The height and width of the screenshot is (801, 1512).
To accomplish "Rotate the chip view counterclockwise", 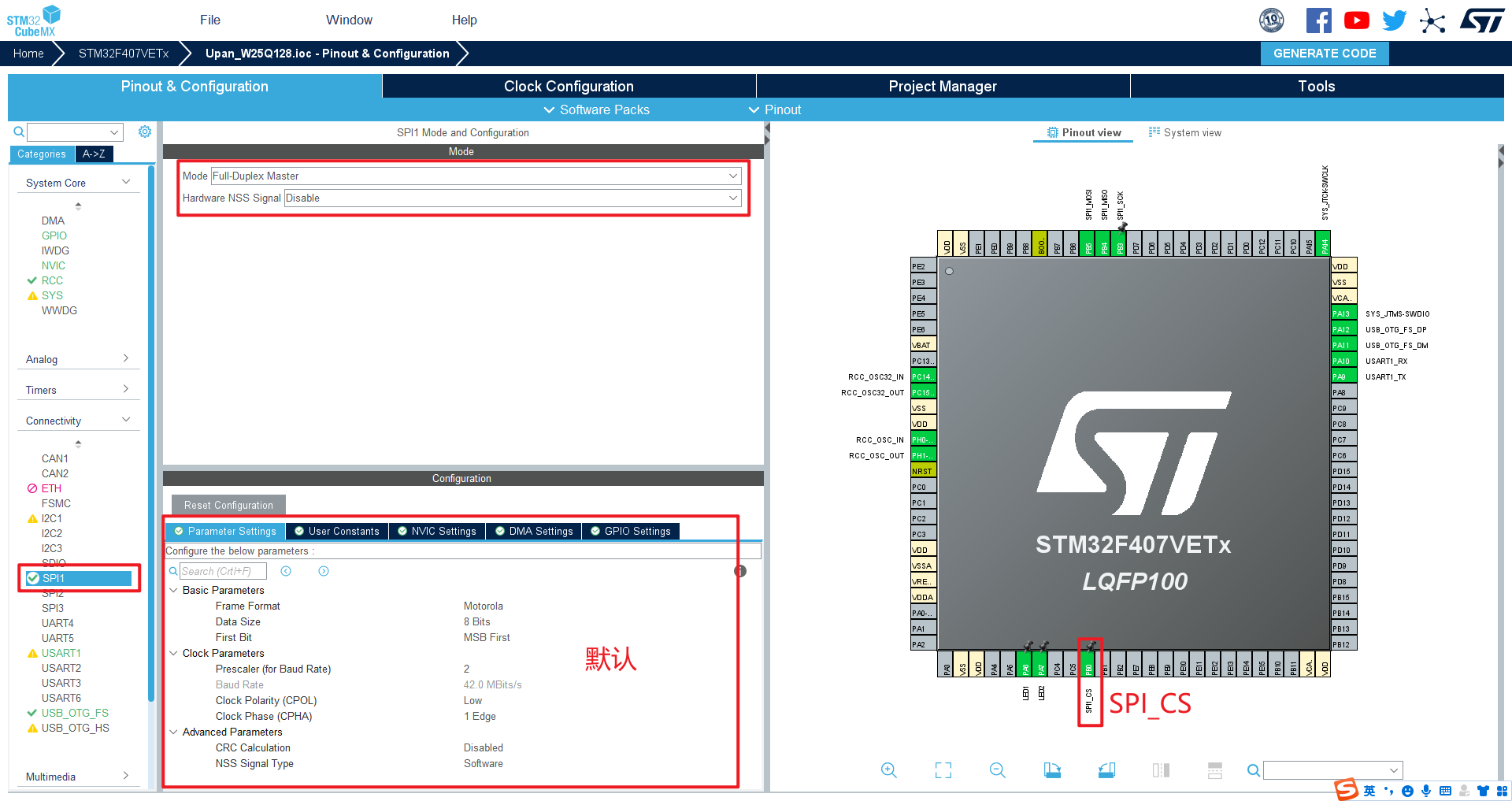I will (1106, 770).
